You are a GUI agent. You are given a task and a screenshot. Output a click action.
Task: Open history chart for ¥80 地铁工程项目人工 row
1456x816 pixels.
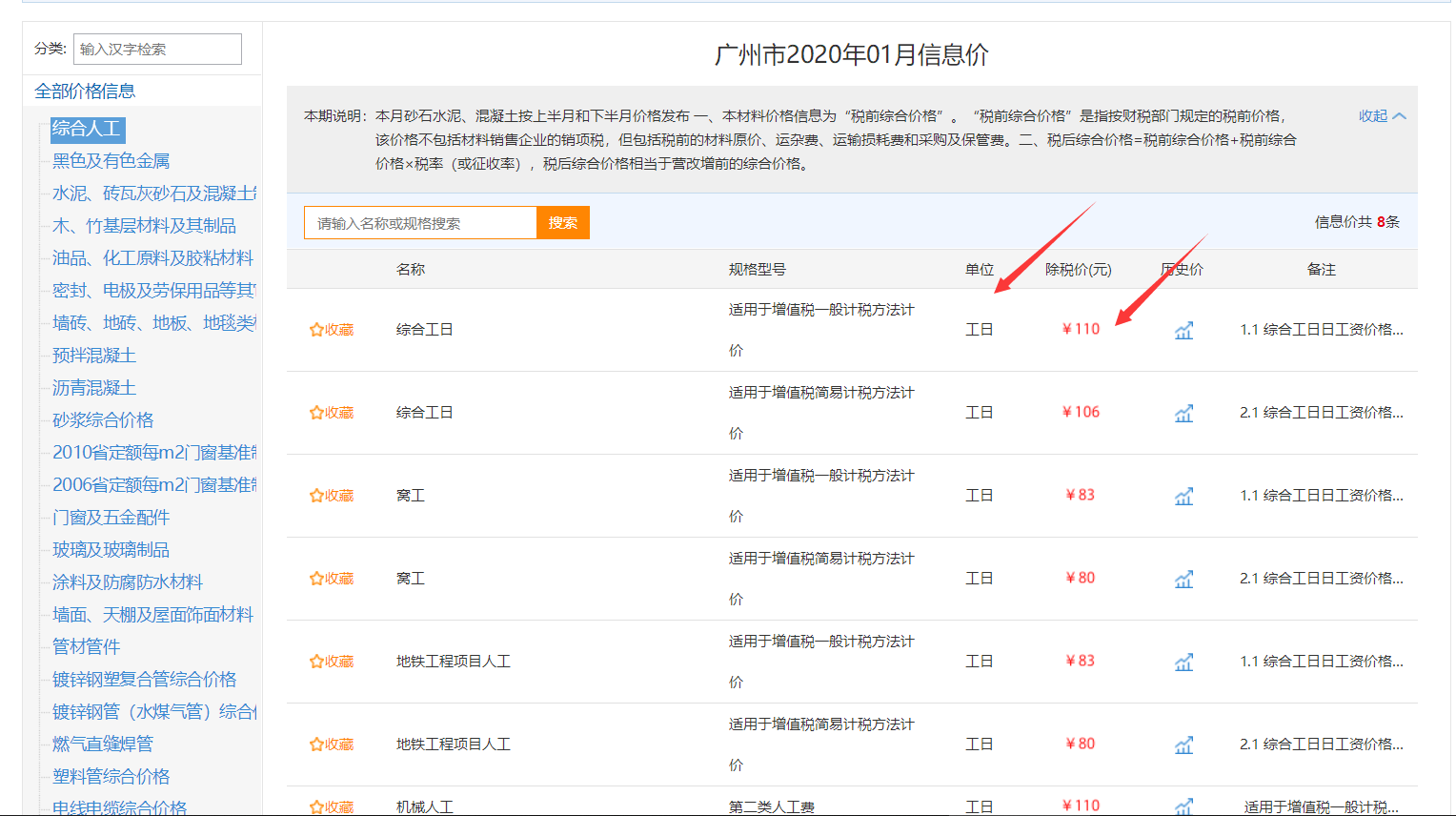pos(1183,745)
